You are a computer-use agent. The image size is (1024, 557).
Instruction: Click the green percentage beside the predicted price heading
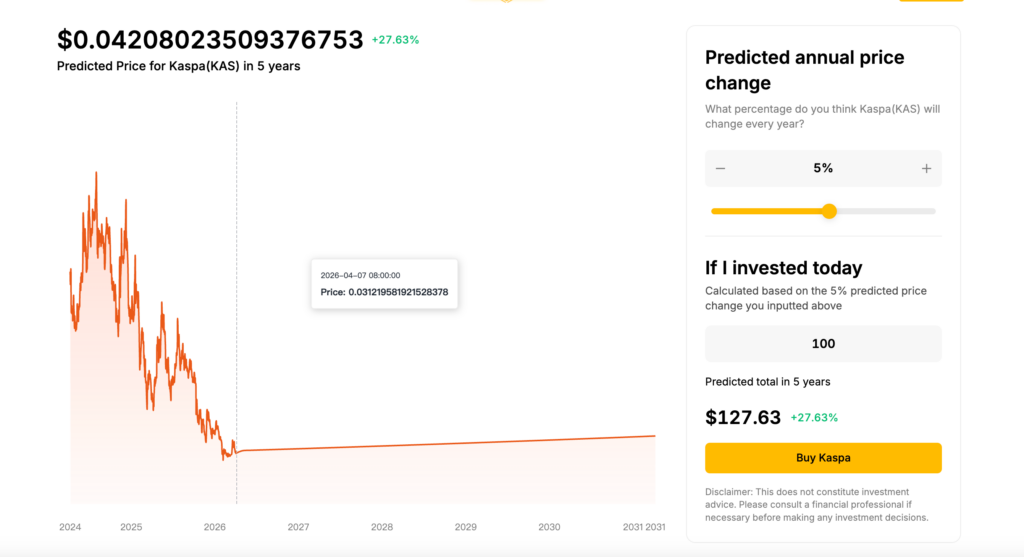click(x=395, y=40)
